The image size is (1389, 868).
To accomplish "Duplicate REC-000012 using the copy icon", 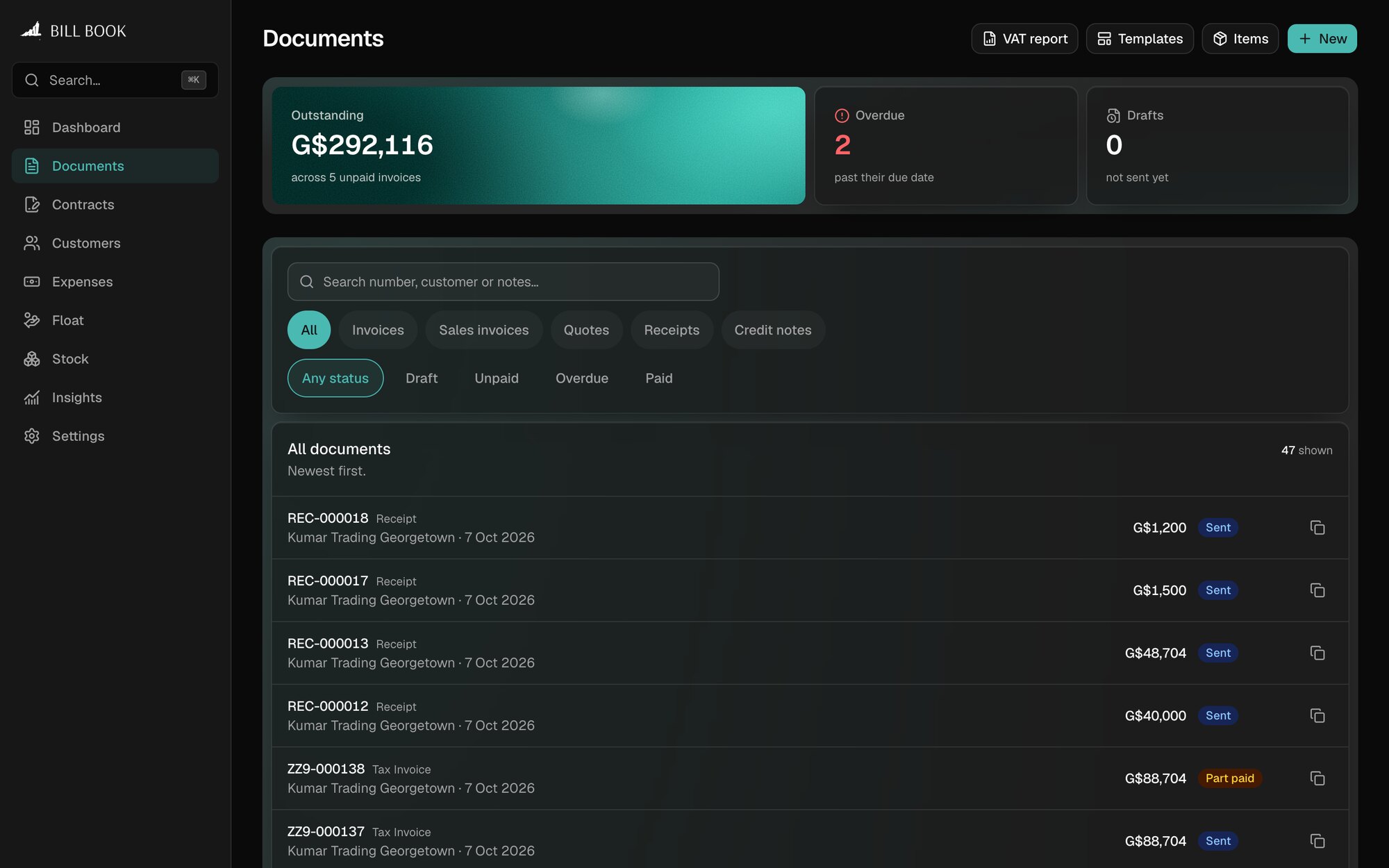I will click(1317, 715).
